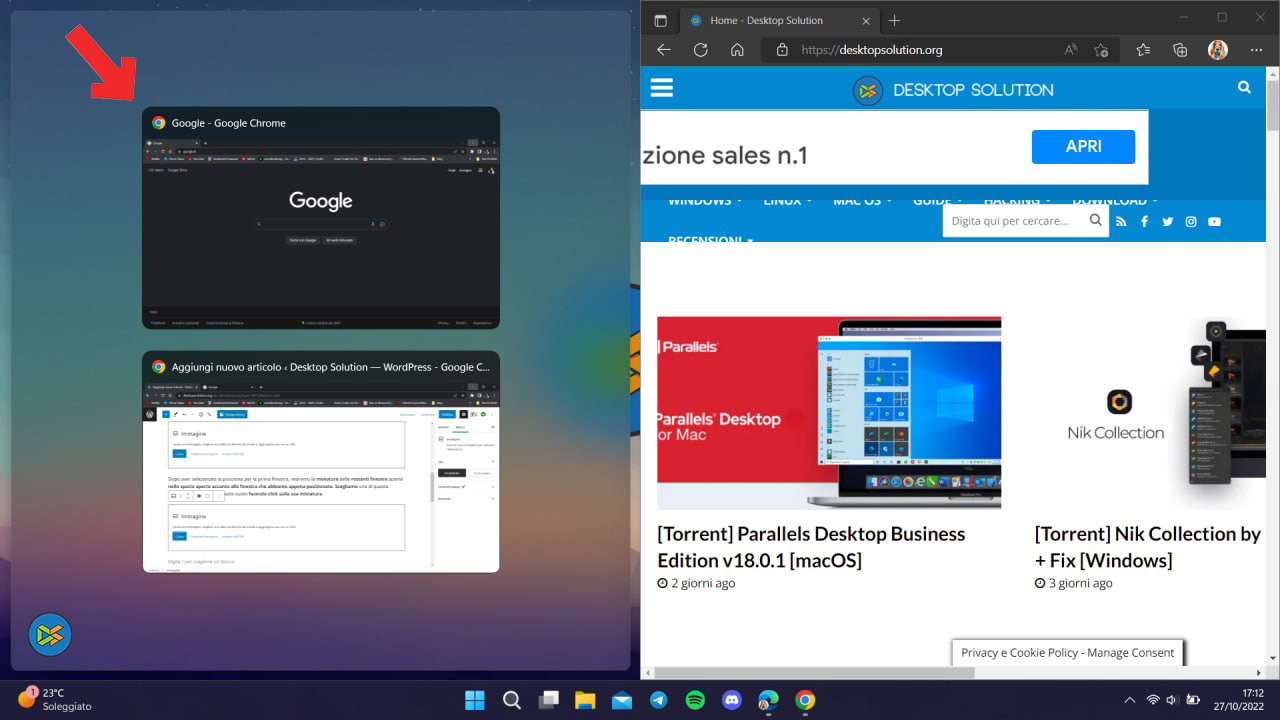Open the Instagram profile icon

coord(1191,222)
